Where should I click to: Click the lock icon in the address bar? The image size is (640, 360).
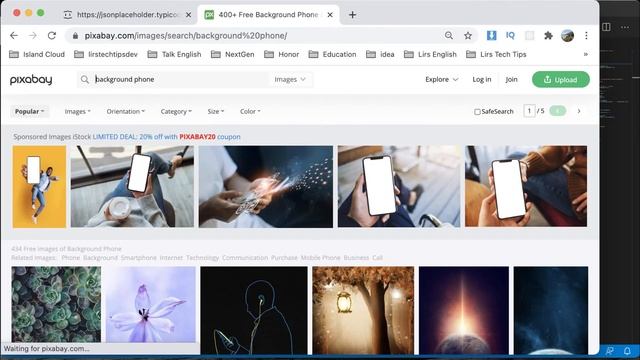pos(75,36)
